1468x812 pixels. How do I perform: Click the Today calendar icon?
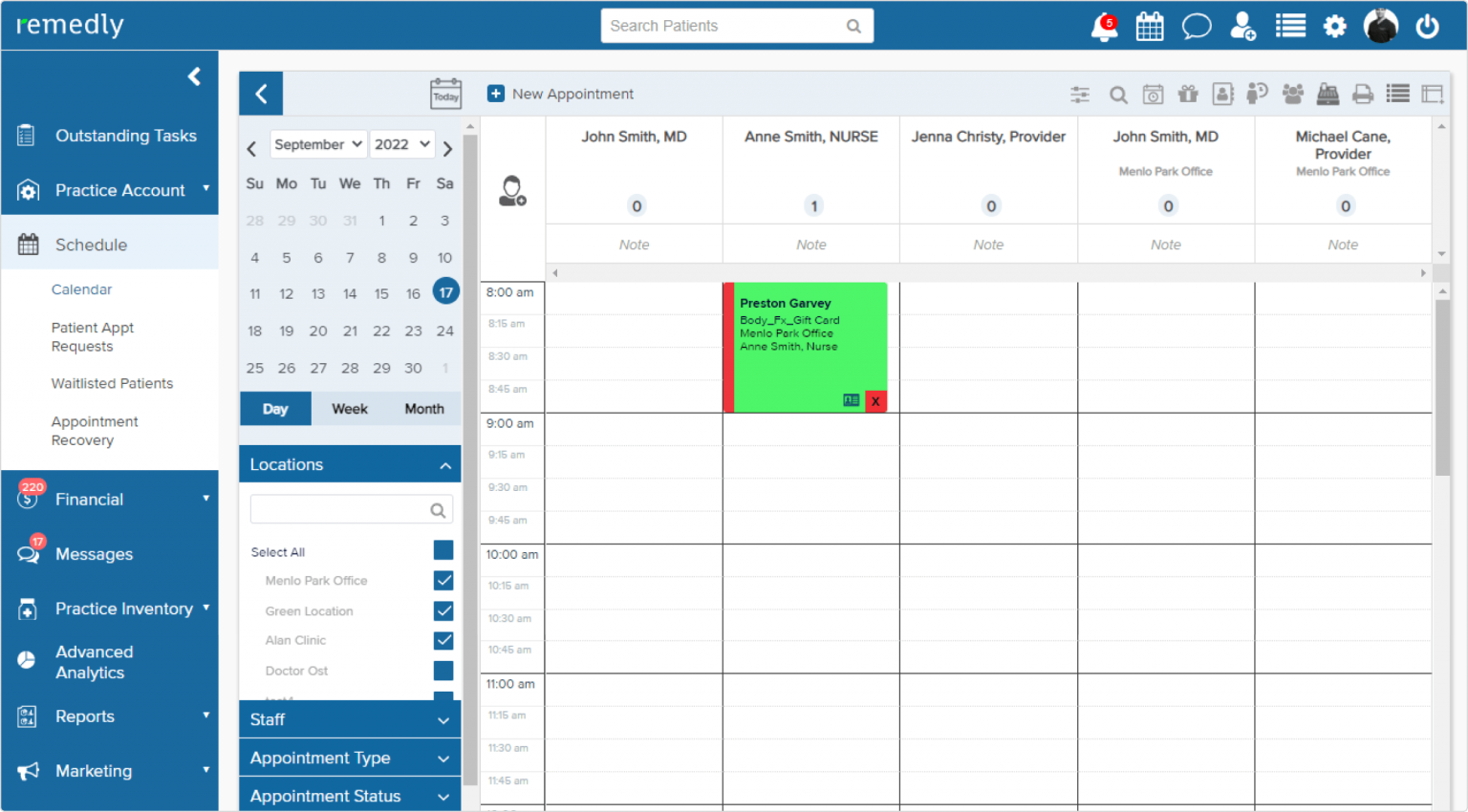(445, 94)
